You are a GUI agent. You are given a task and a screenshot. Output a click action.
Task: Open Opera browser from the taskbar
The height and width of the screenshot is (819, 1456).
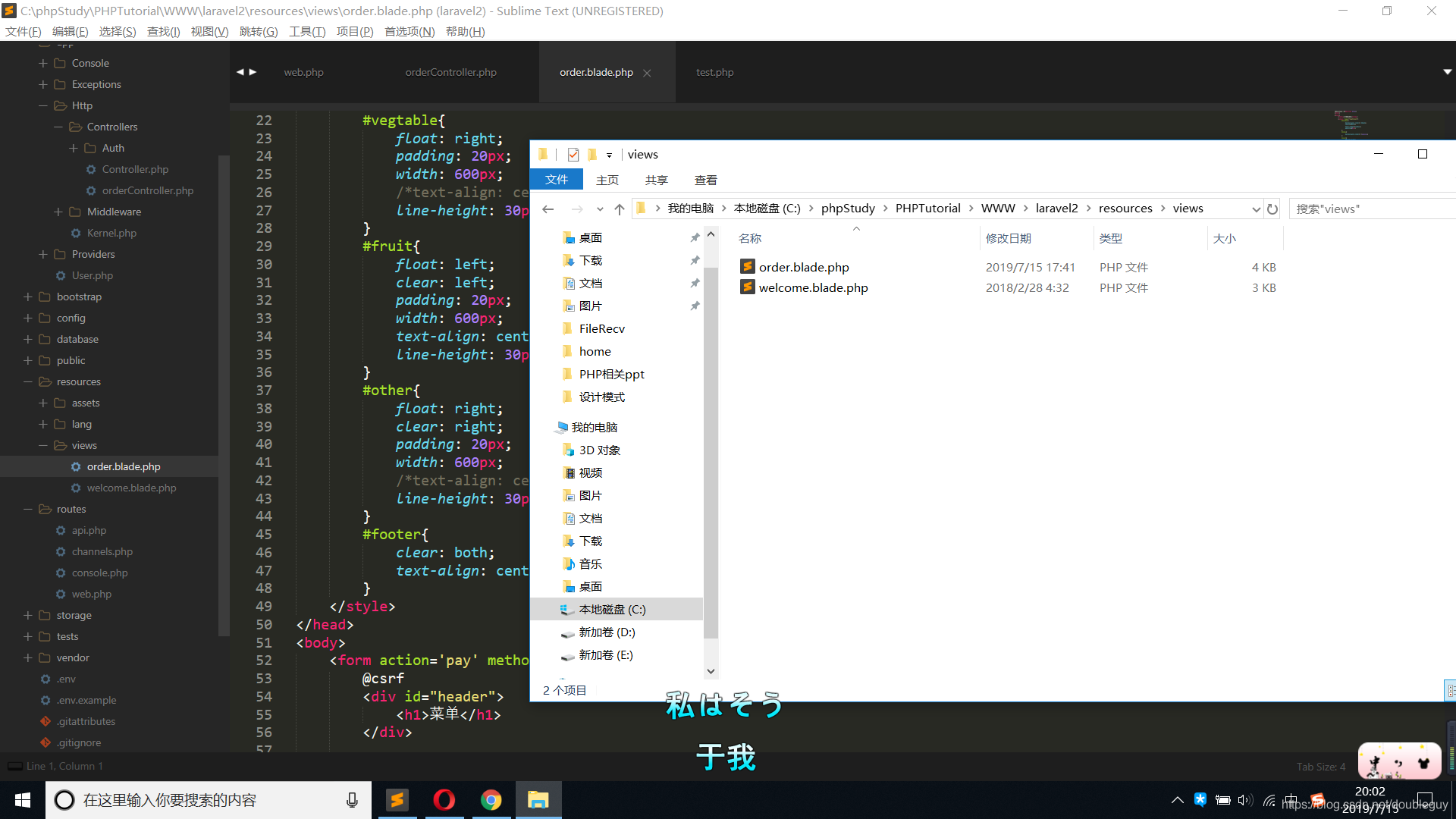[x=444, y=800]
